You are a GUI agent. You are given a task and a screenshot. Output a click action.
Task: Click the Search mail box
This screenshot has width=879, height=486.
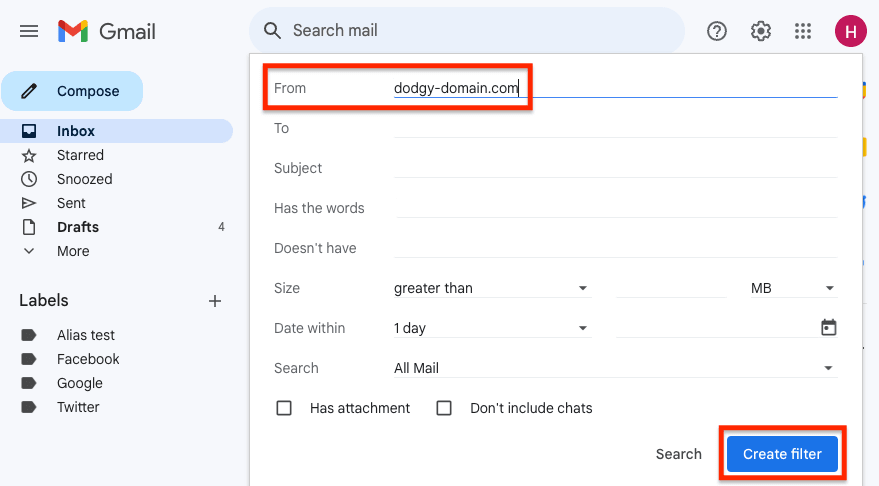[466, 31]
